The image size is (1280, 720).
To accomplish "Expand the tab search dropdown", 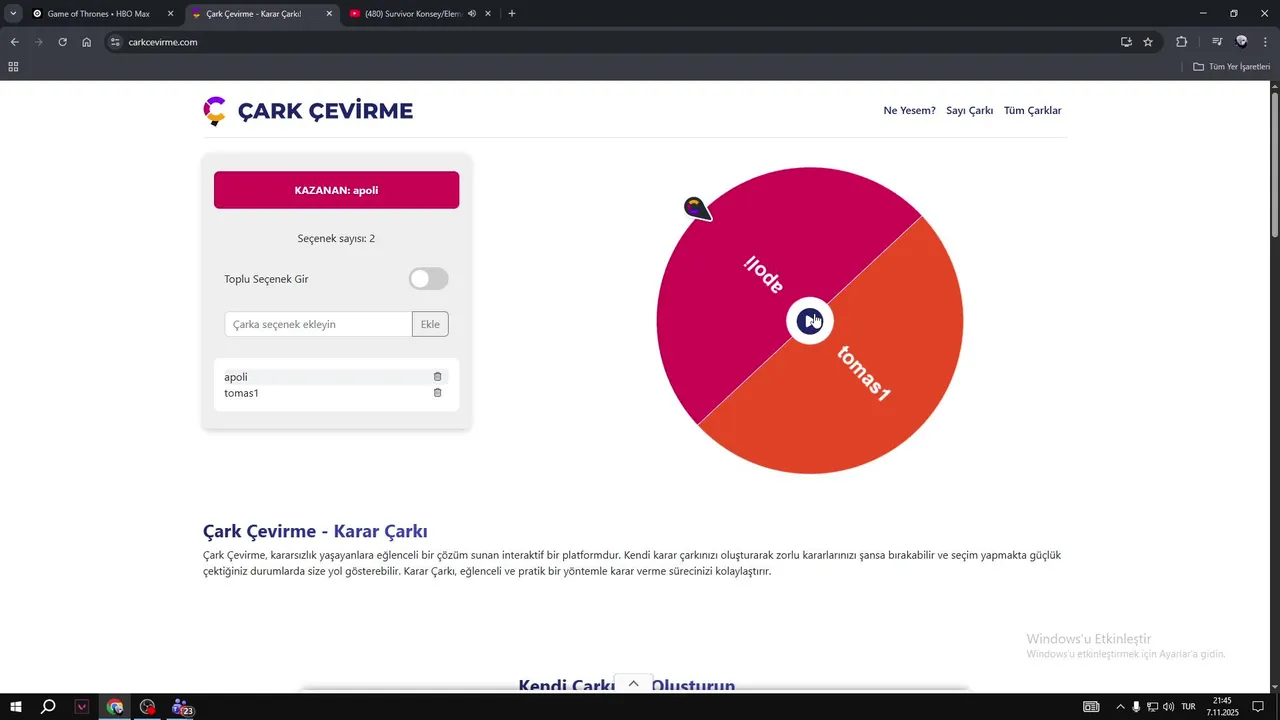I will [13, 14].
